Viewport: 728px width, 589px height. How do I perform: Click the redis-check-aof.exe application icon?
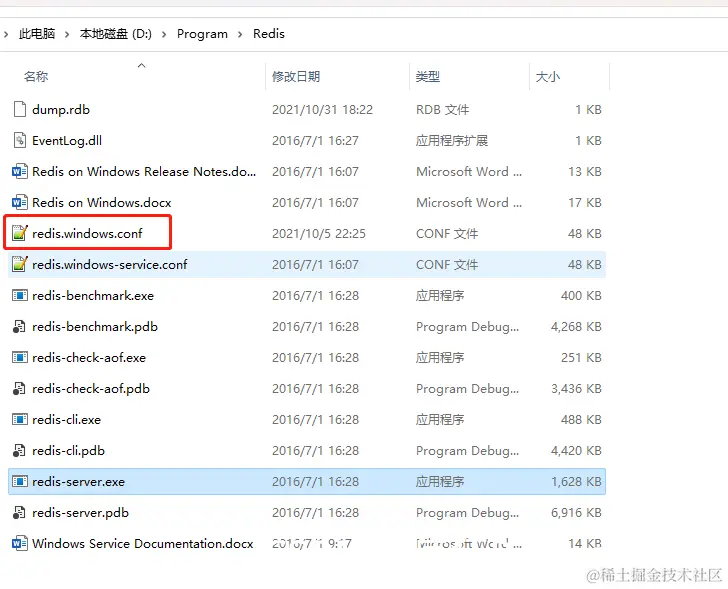click(20, 358)
